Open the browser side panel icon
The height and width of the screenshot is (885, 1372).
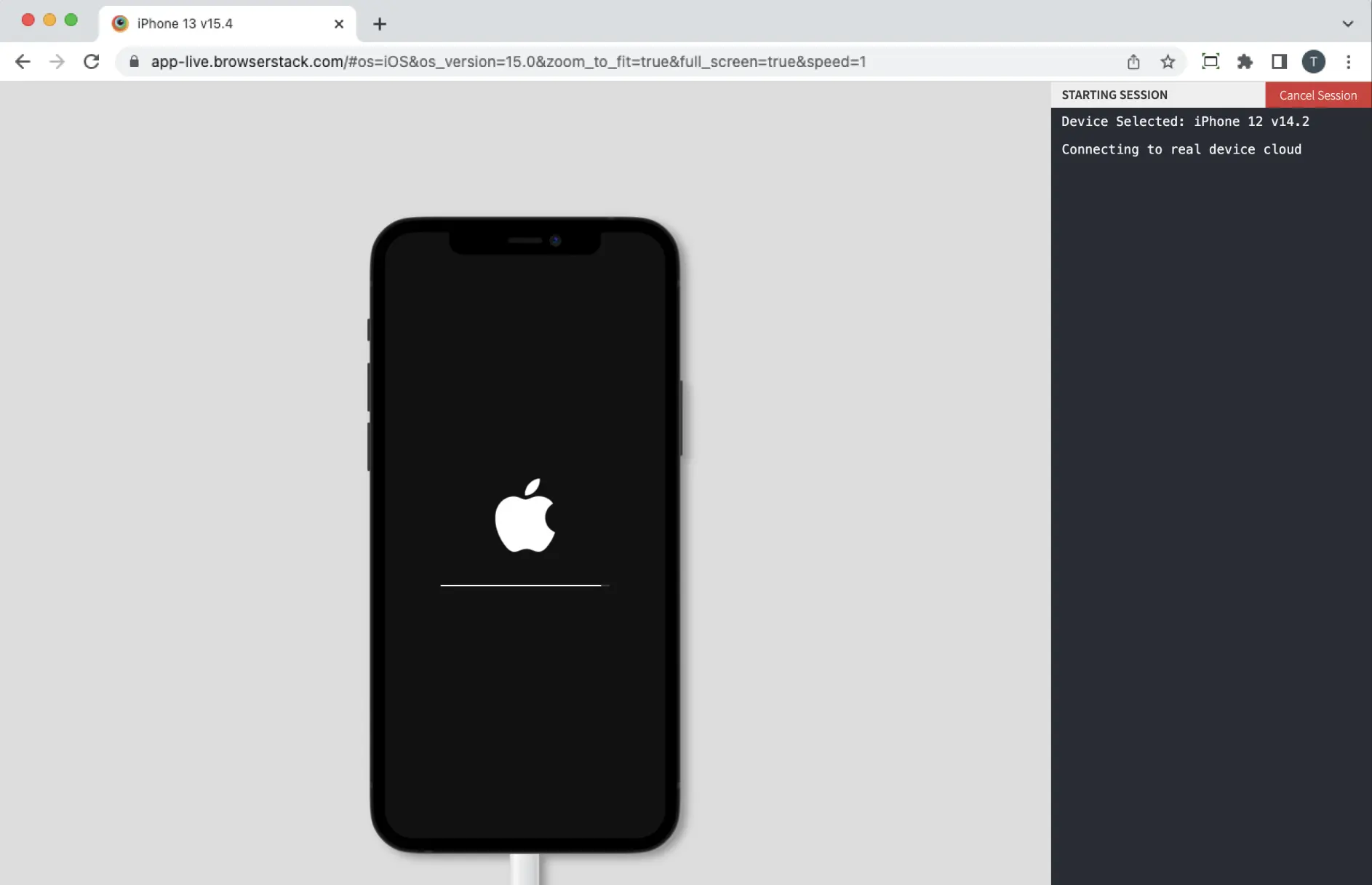[1280, 62]
